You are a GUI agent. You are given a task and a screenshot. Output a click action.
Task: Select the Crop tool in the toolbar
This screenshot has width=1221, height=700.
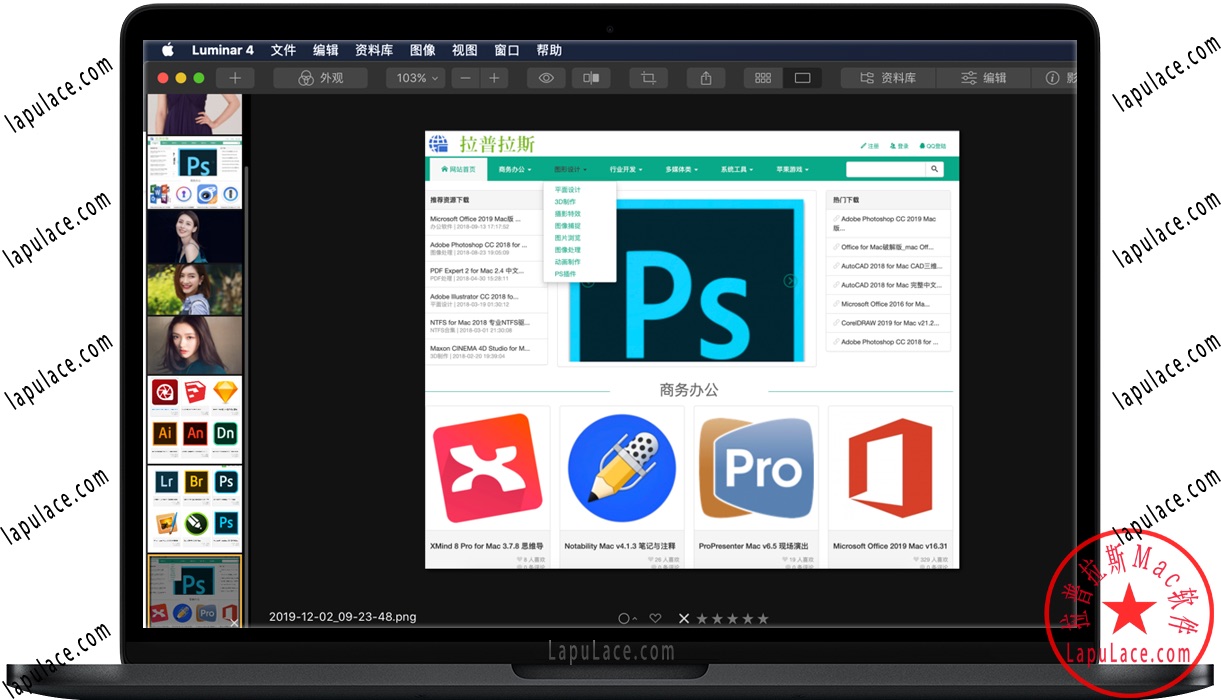648,77
